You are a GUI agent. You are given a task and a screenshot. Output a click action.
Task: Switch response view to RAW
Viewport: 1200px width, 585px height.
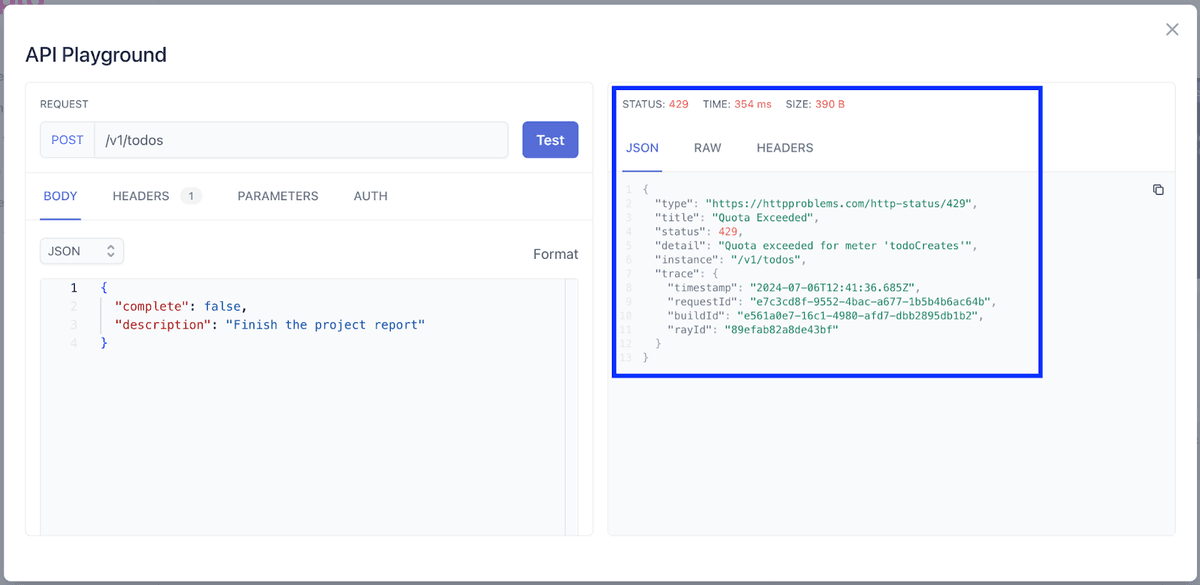point(707,148)
